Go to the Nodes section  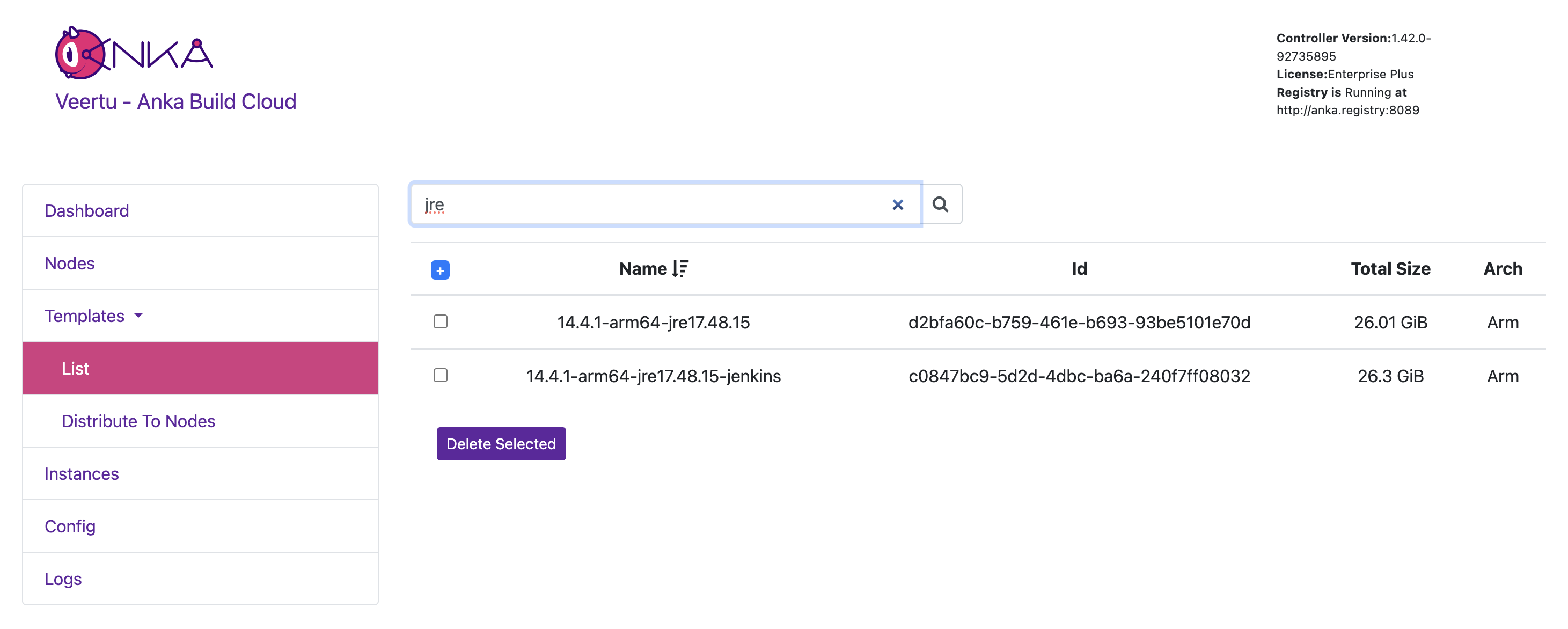click(69, 263)
